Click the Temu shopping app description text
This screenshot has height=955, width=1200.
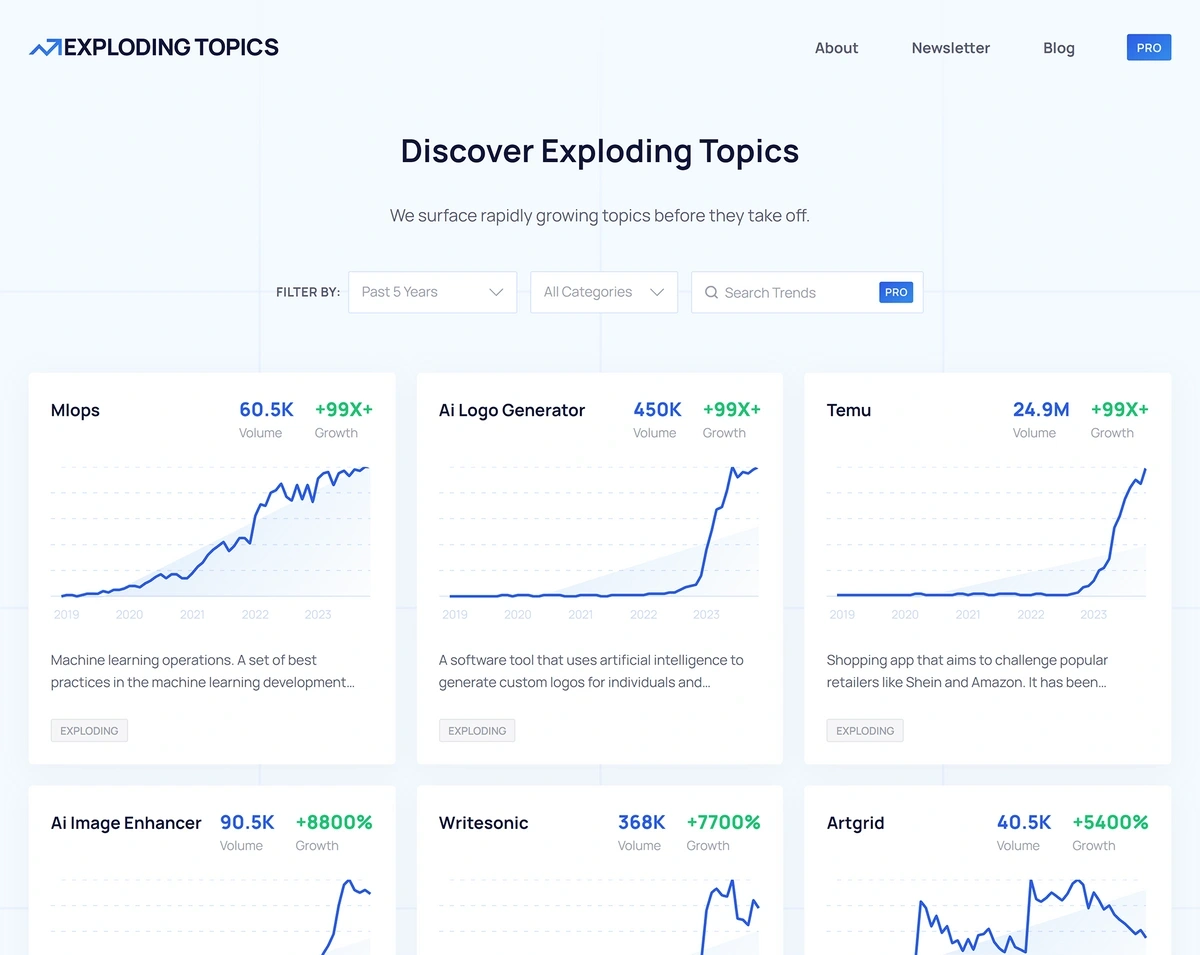click(x=967, y=671)
